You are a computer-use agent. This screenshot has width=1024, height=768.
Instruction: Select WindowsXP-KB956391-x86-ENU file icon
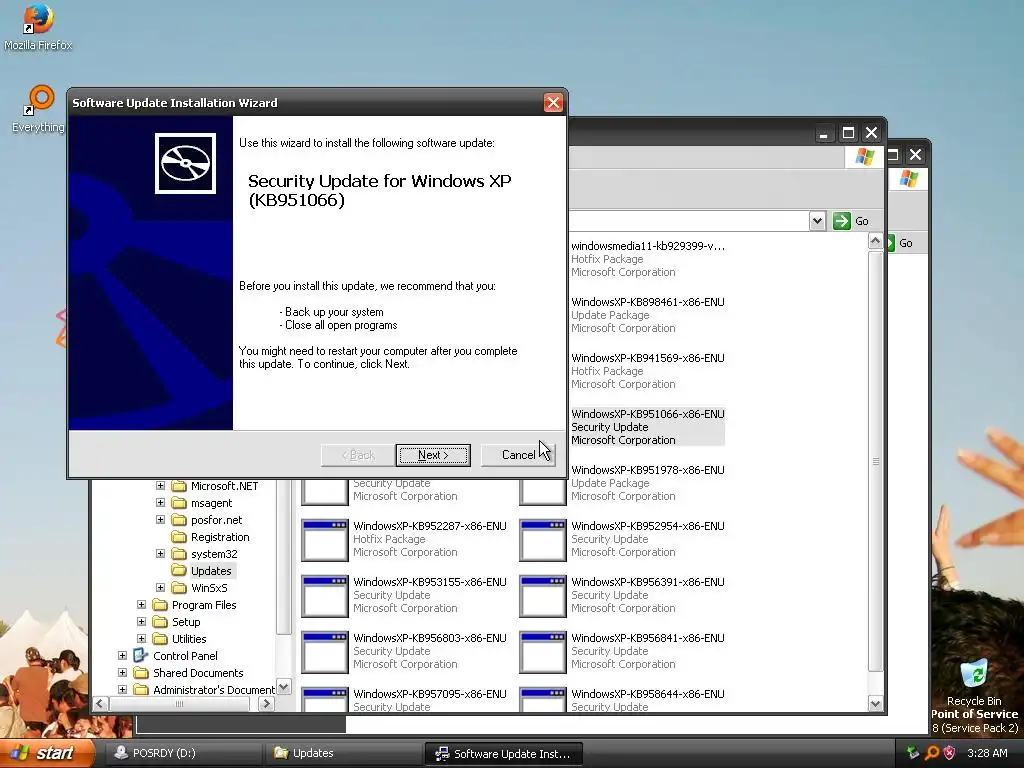tap(543, 596)
